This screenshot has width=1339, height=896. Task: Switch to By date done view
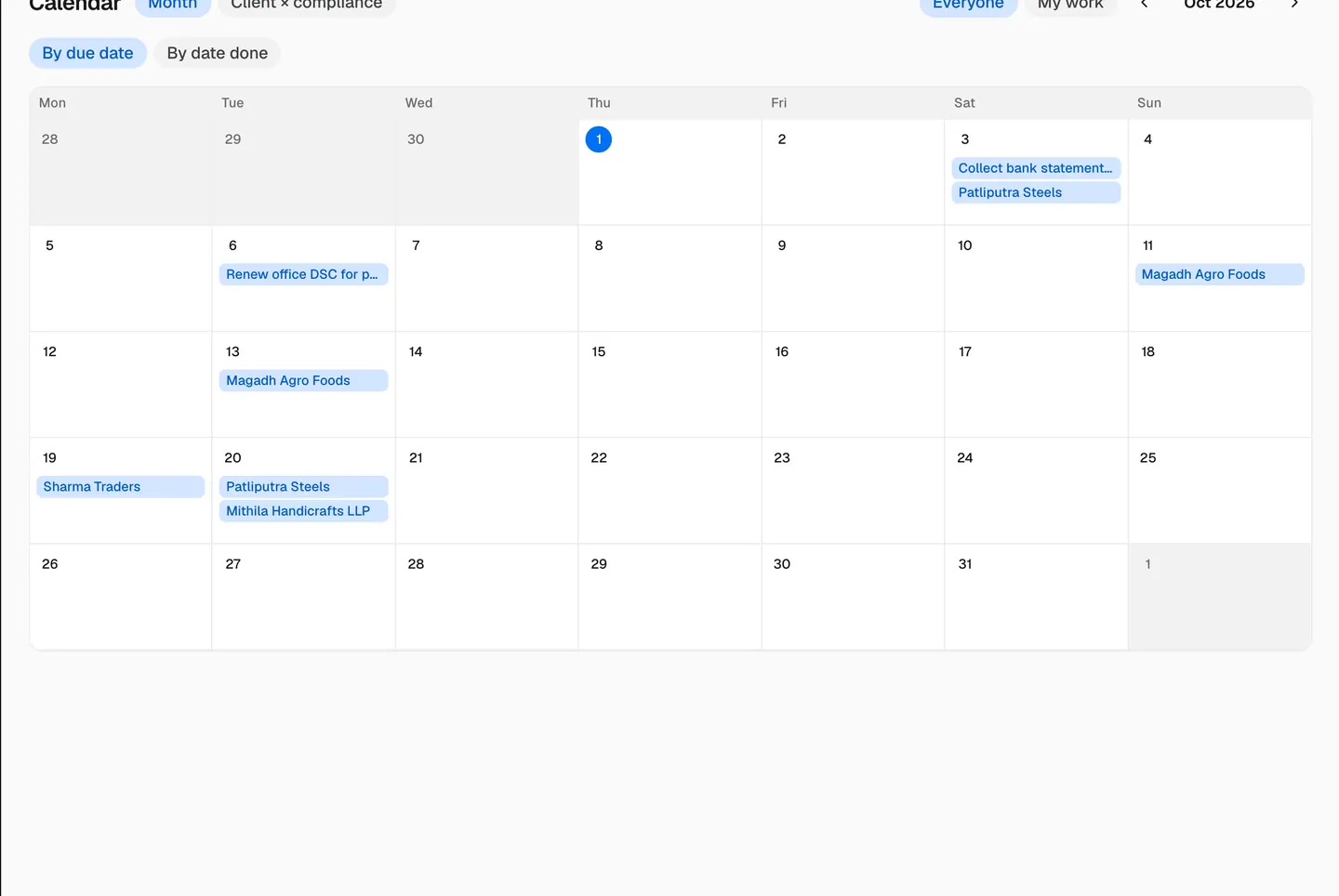coord(218,53)
